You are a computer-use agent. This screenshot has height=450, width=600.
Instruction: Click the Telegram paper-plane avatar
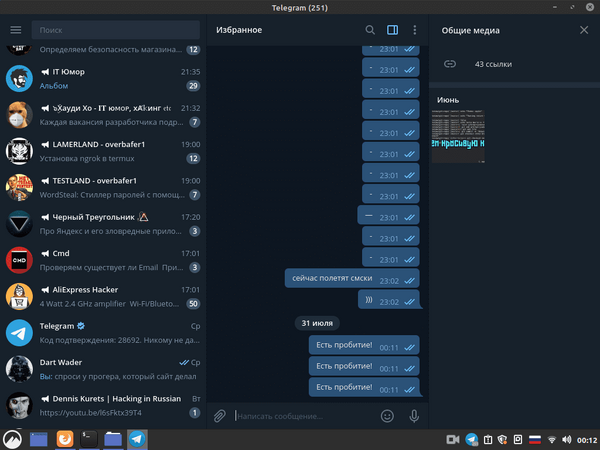[x=19, y=333]
